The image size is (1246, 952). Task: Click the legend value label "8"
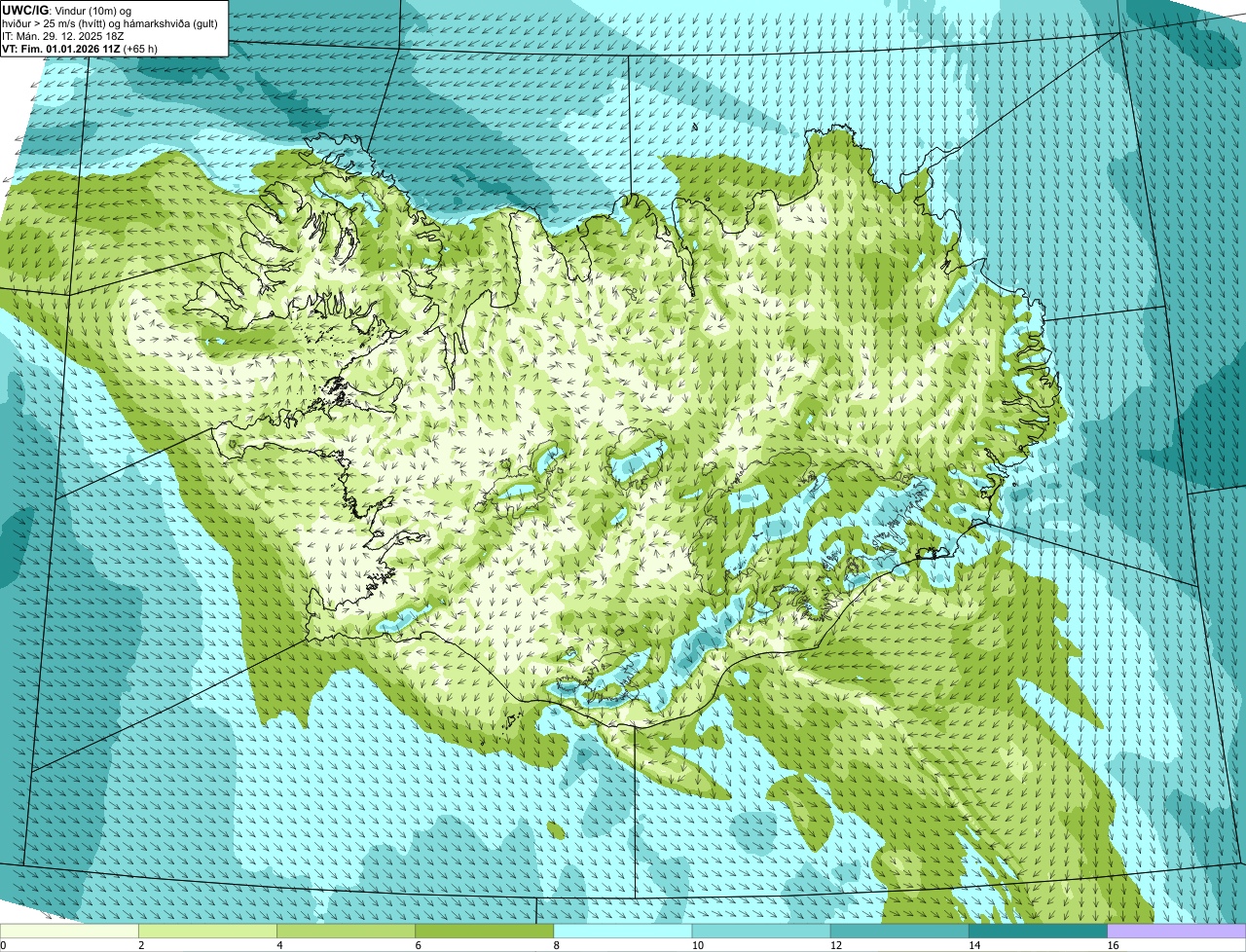point(558,945)
